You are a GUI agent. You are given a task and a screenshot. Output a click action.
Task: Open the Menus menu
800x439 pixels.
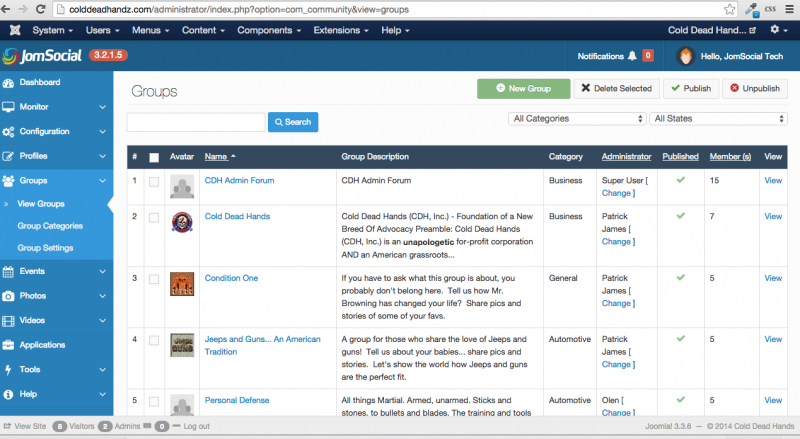151,30
